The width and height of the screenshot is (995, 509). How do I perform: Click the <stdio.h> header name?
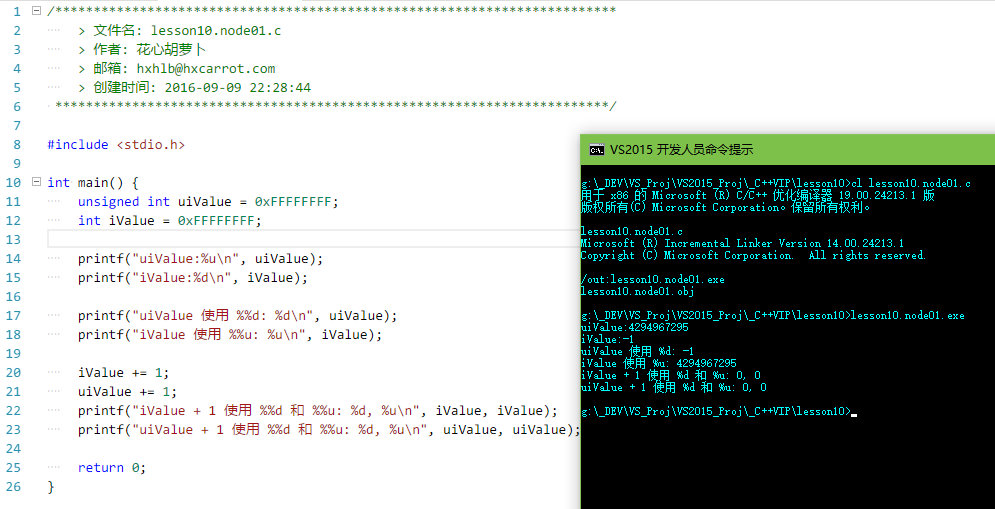tap(150, 145)
